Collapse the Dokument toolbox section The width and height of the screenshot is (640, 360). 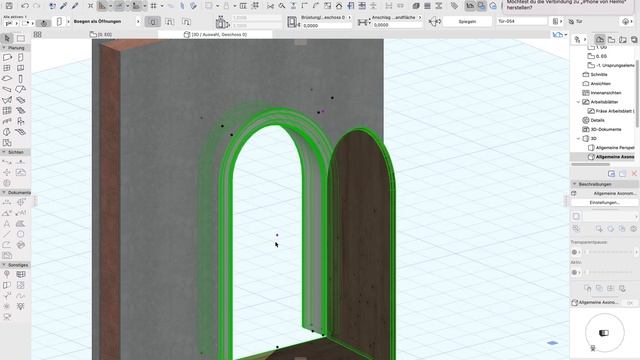4,192
